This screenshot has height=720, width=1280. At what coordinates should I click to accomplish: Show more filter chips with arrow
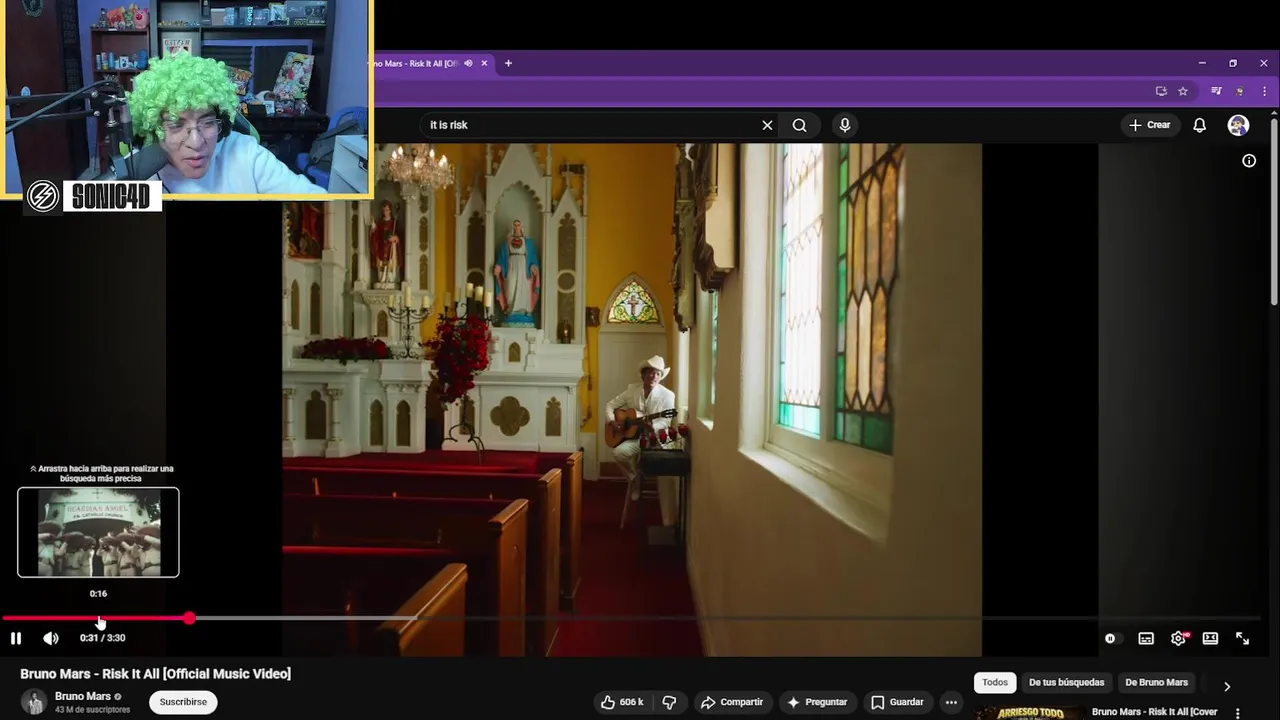point(1227,686)
